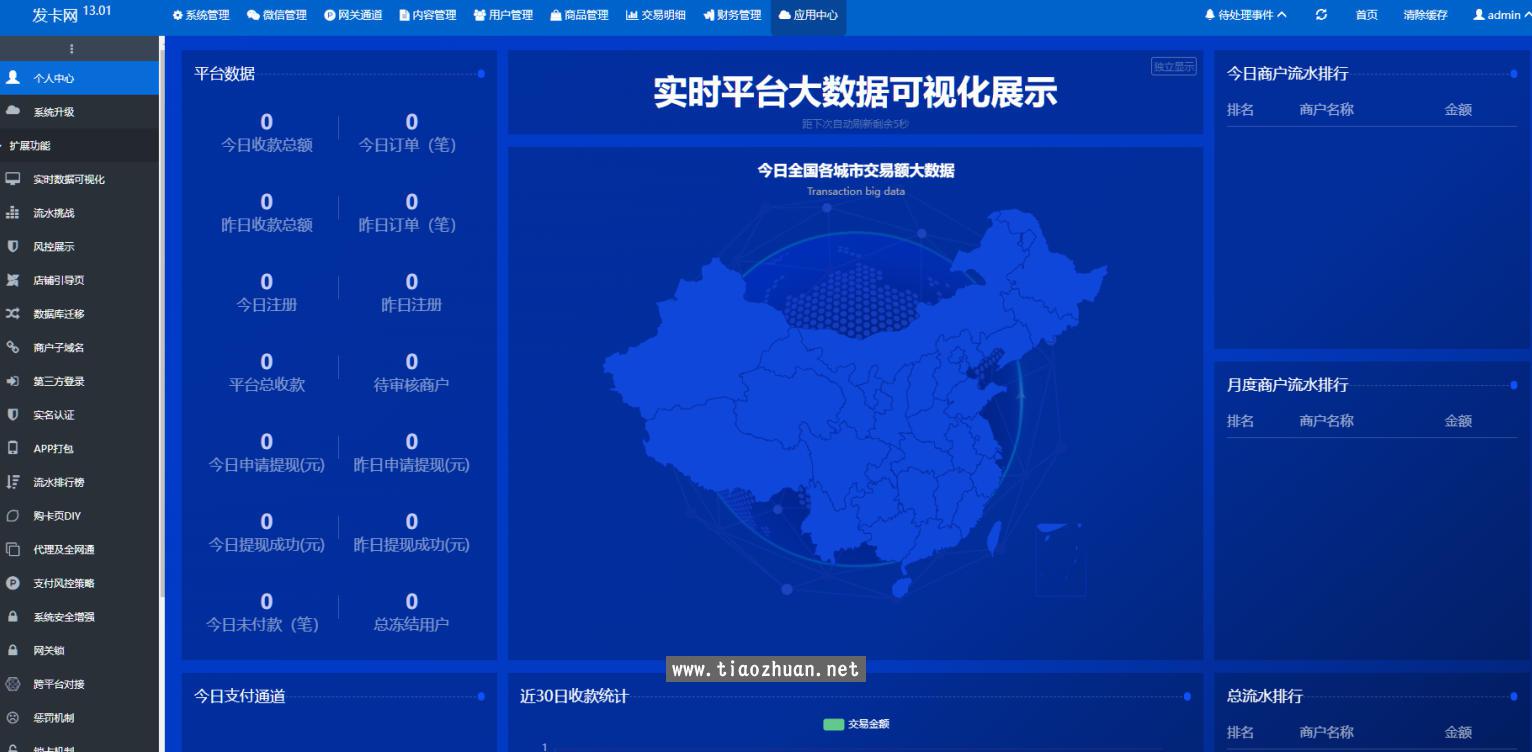Viewport: 1532px width, 752px height.
Task: Open 第三方登录 sidebar item
Action: 79,381
